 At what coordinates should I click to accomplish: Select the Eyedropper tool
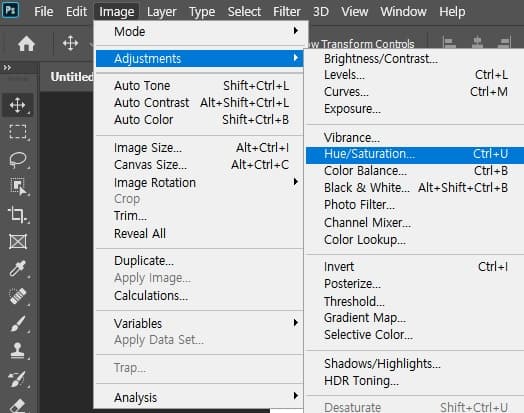[18, 269]
